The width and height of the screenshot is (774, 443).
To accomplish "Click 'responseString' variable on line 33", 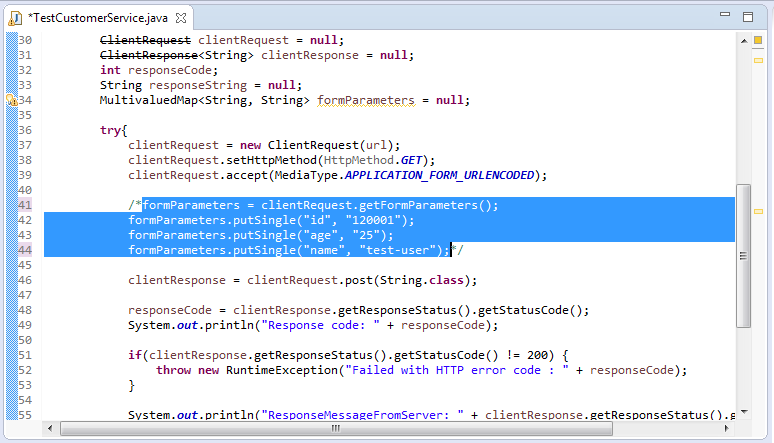I will tap(198, 85).
